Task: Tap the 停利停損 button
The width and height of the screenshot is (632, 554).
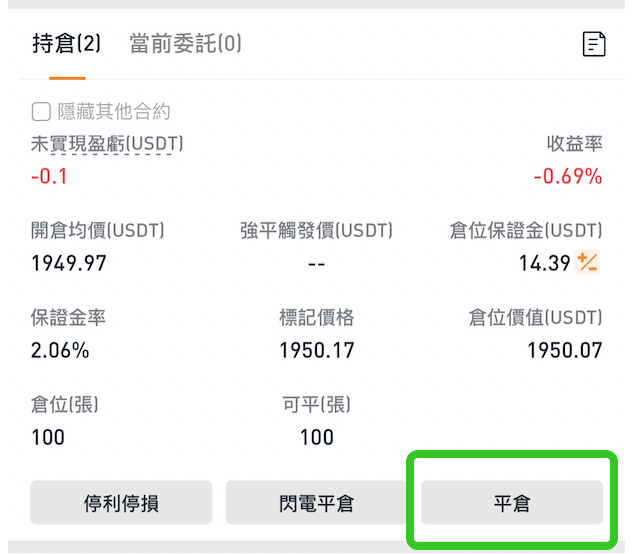Action: coord(121,502)
